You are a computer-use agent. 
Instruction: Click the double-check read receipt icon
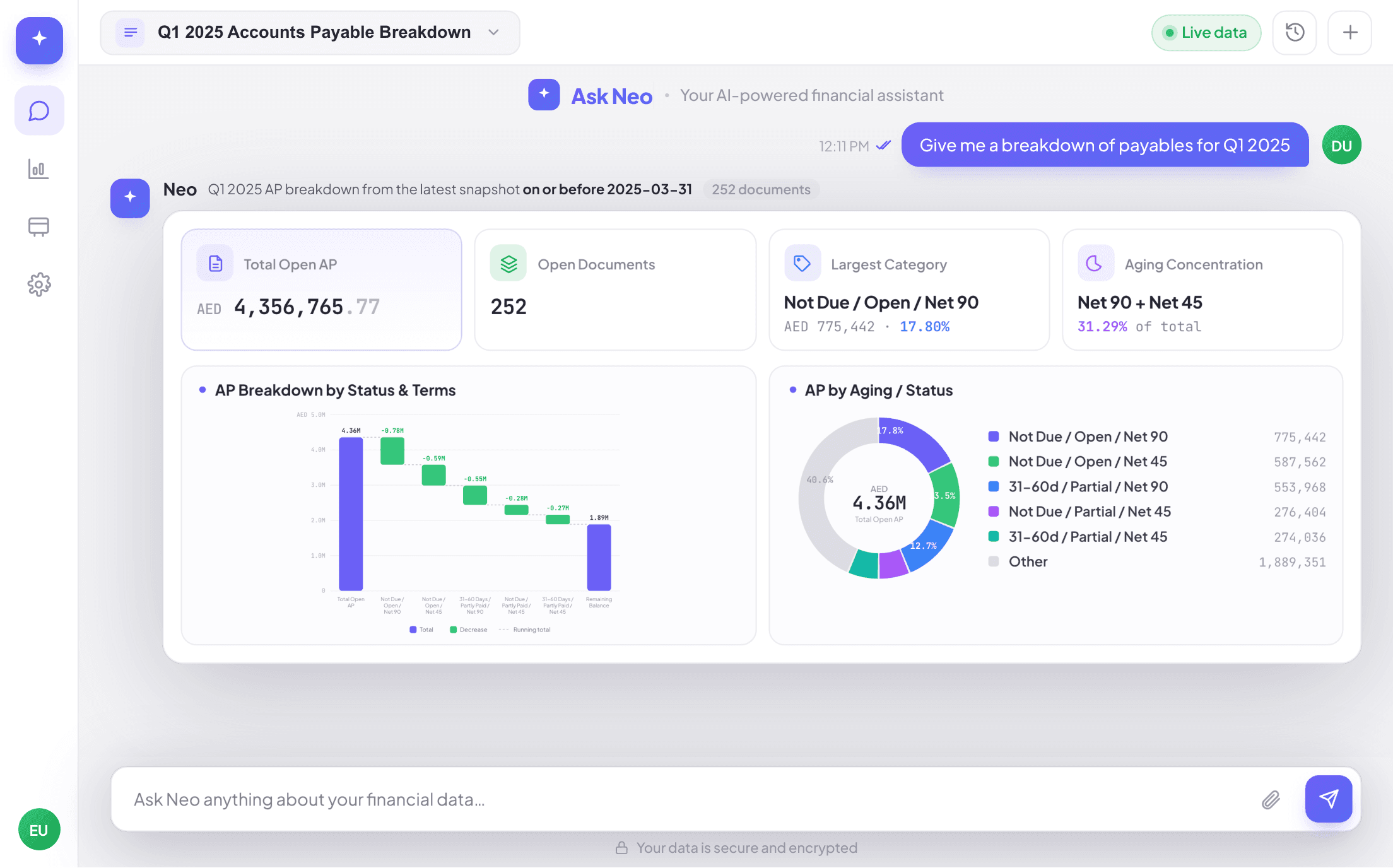[x=883, y=146]
